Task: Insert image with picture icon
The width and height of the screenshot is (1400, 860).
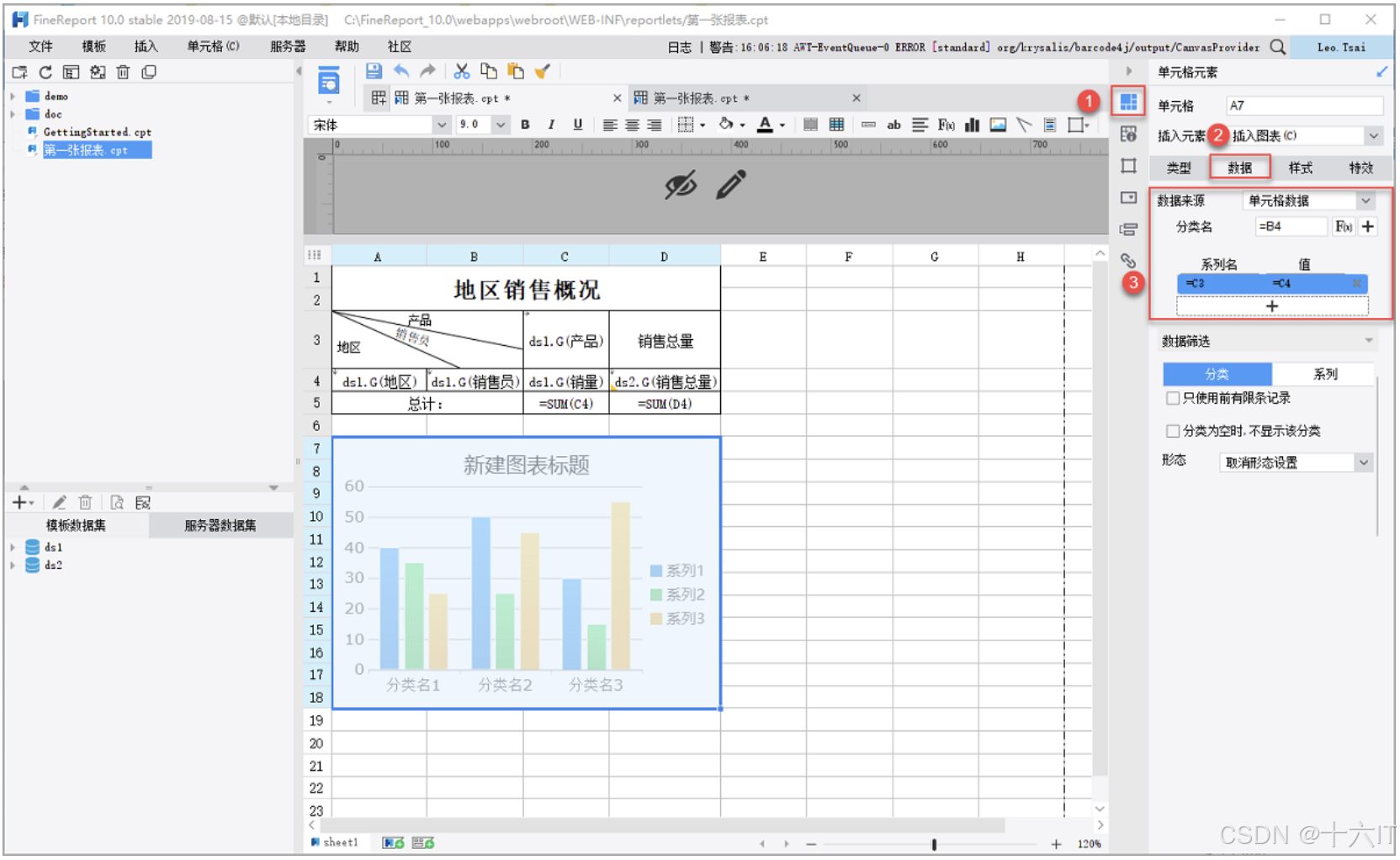Action: (998, 125)
